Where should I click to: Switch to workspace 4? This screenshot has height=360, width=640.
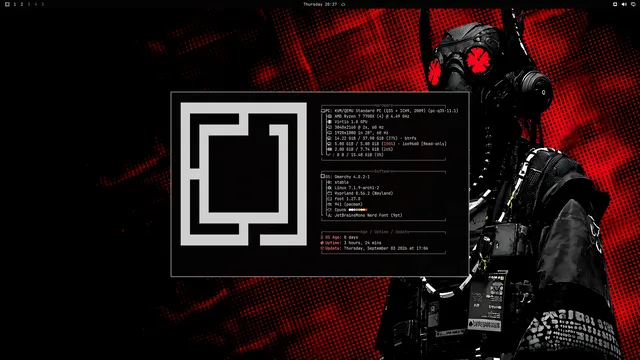(x=36, y=4)
